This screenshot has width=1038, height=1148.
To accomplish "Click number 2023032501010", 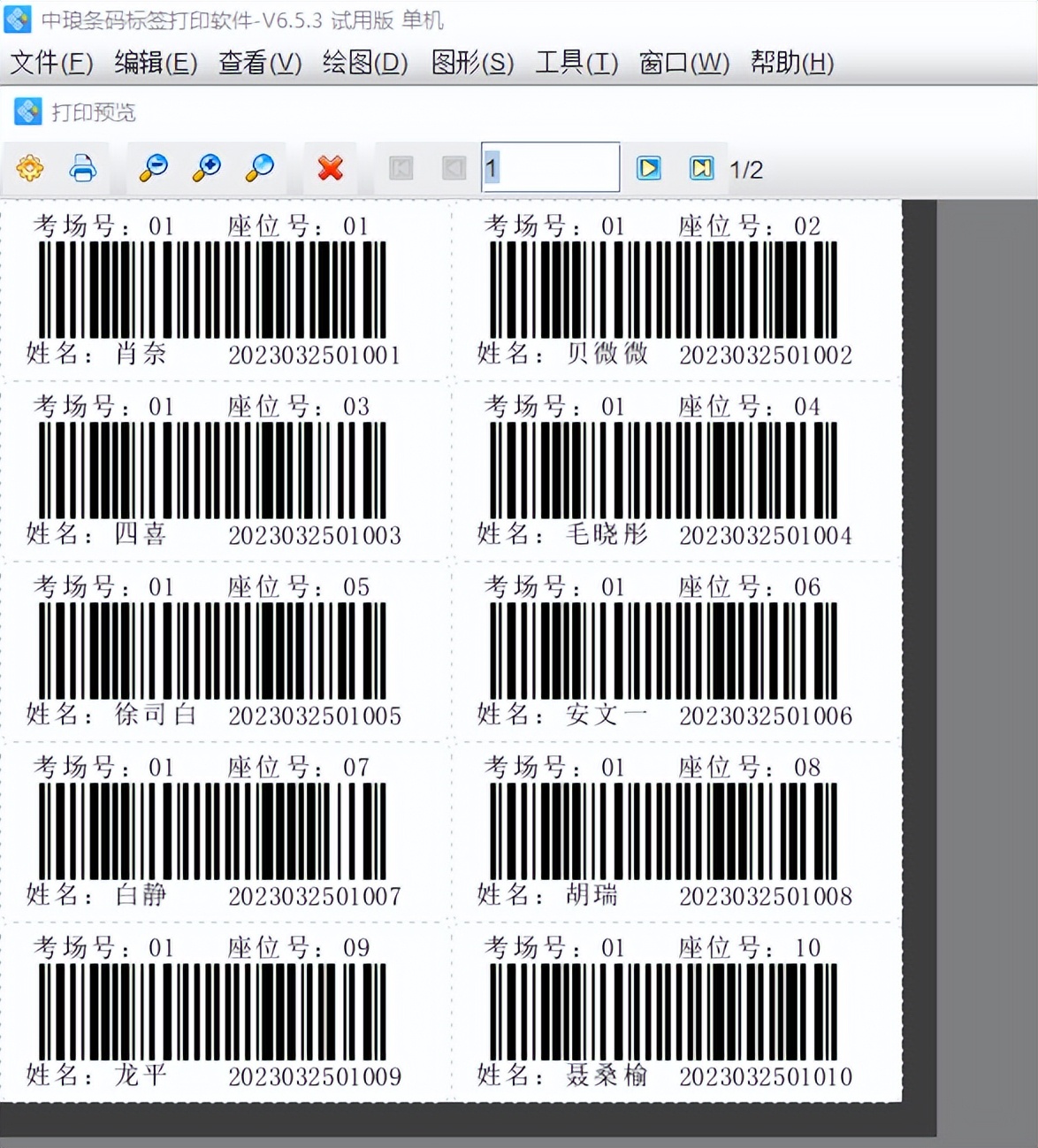I will (x=766, y=1077).
